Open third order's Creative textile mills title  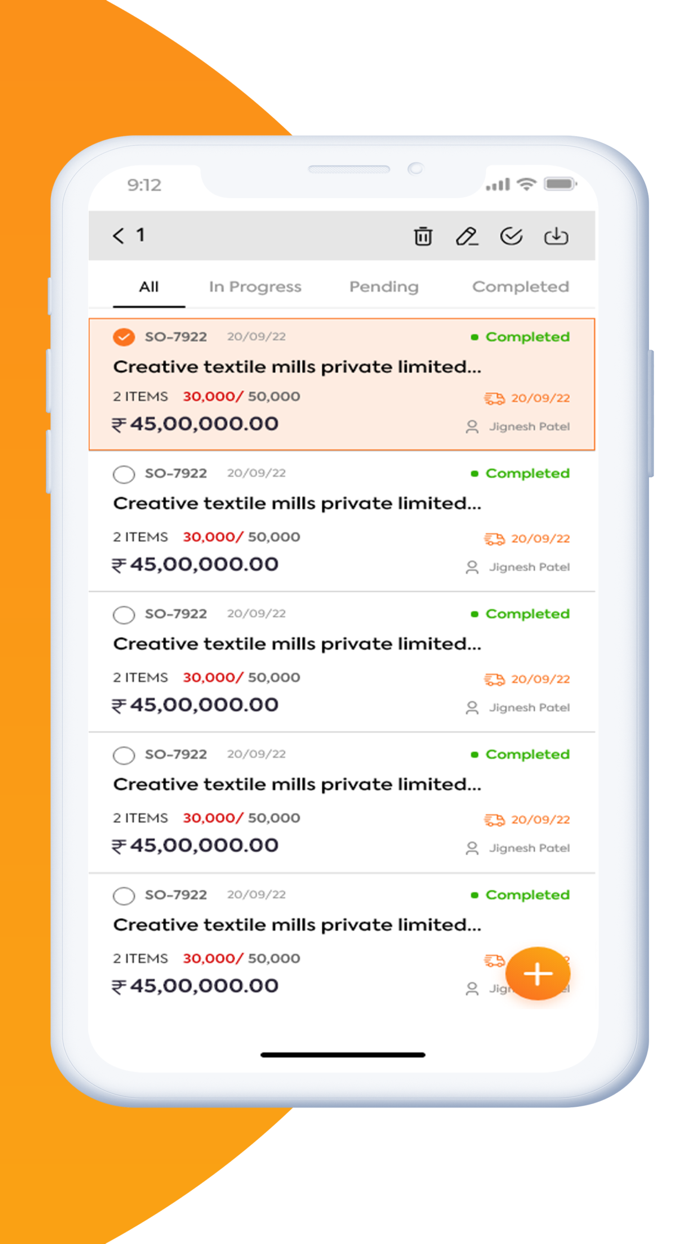[x=297, y=644]
